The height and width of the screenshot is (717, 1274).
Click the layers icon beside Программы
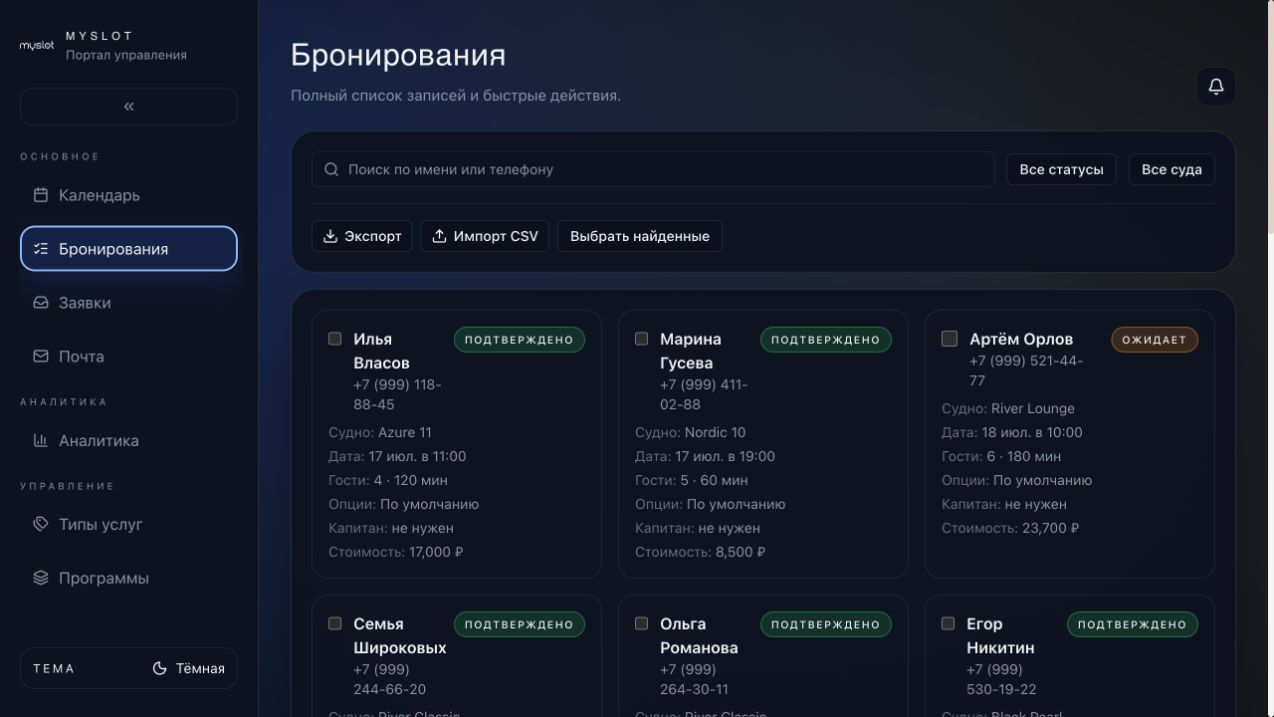tap(41, 578)
